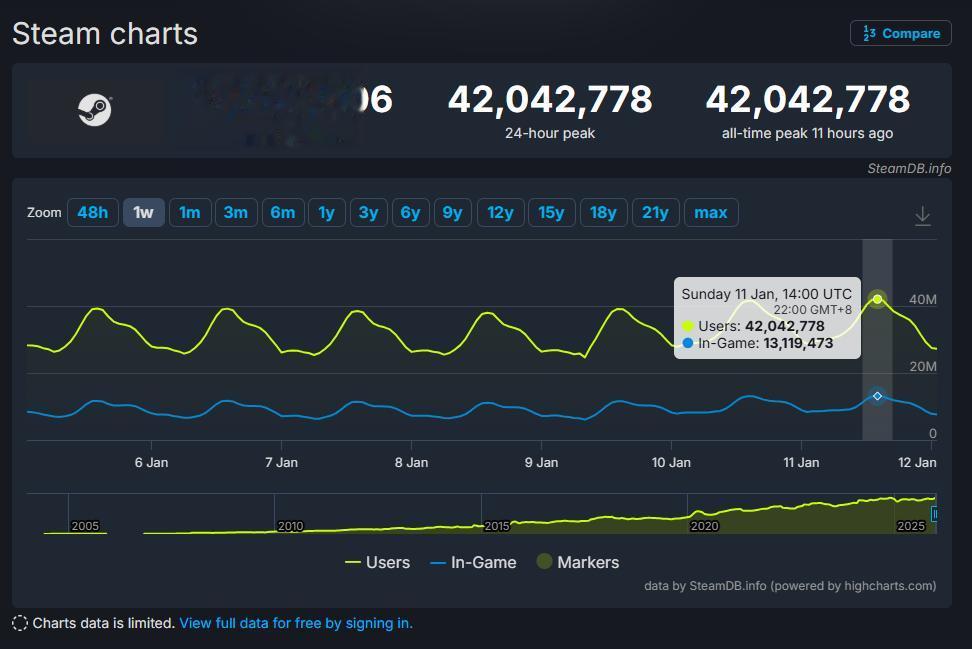Switch zoom to 1m
This screenshot has width=972, height=649.
pos(190,213)
